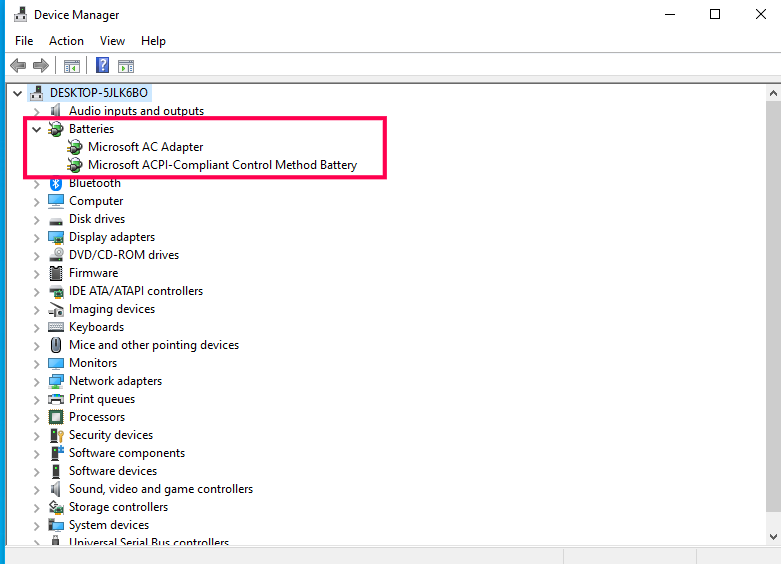This screenshot has width=781, height=564.
Task: Select the Monitors label
Action: (93, 363)
